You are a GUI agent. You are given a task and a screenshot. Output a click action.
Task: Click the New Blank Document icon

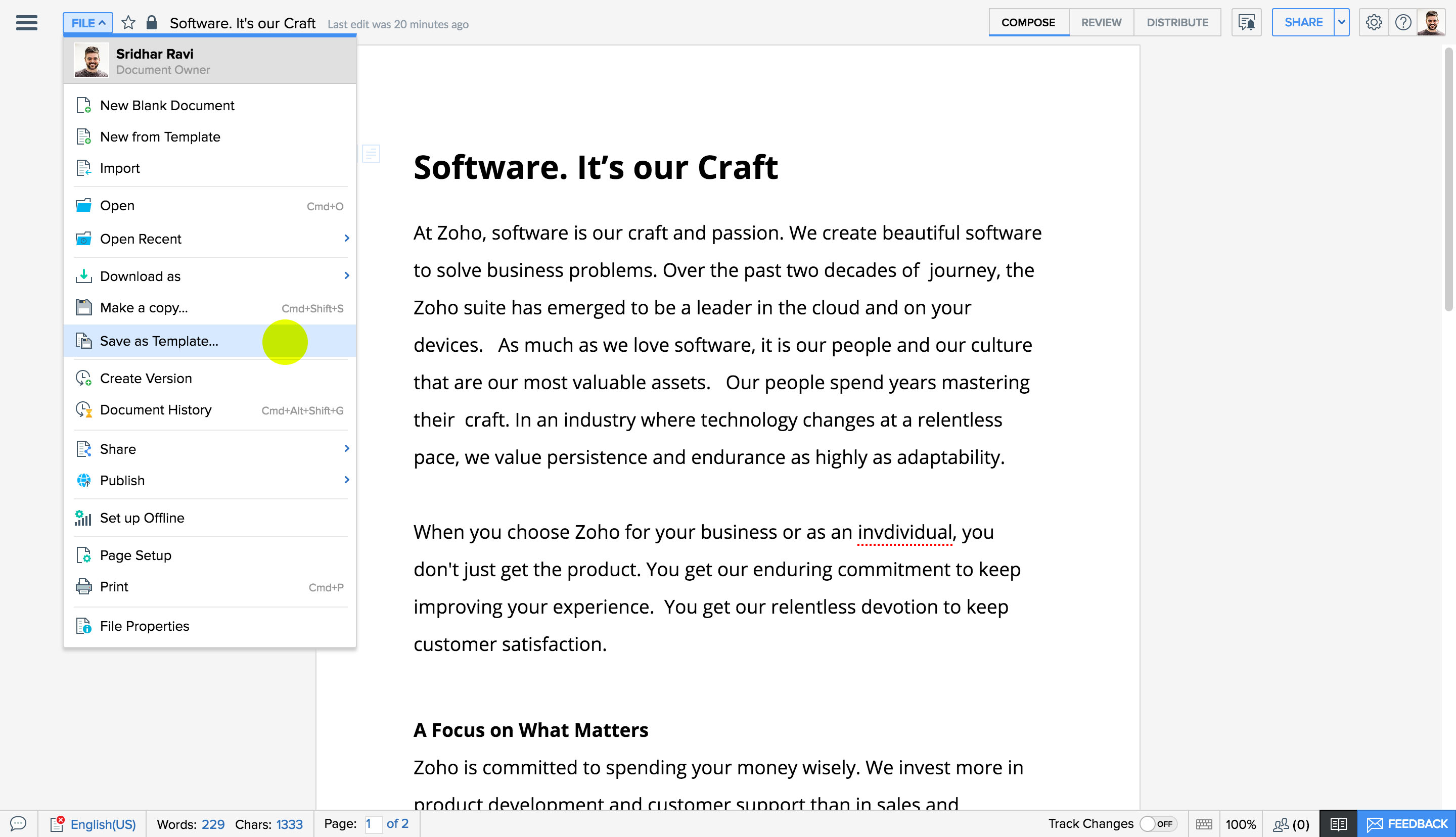84,105
